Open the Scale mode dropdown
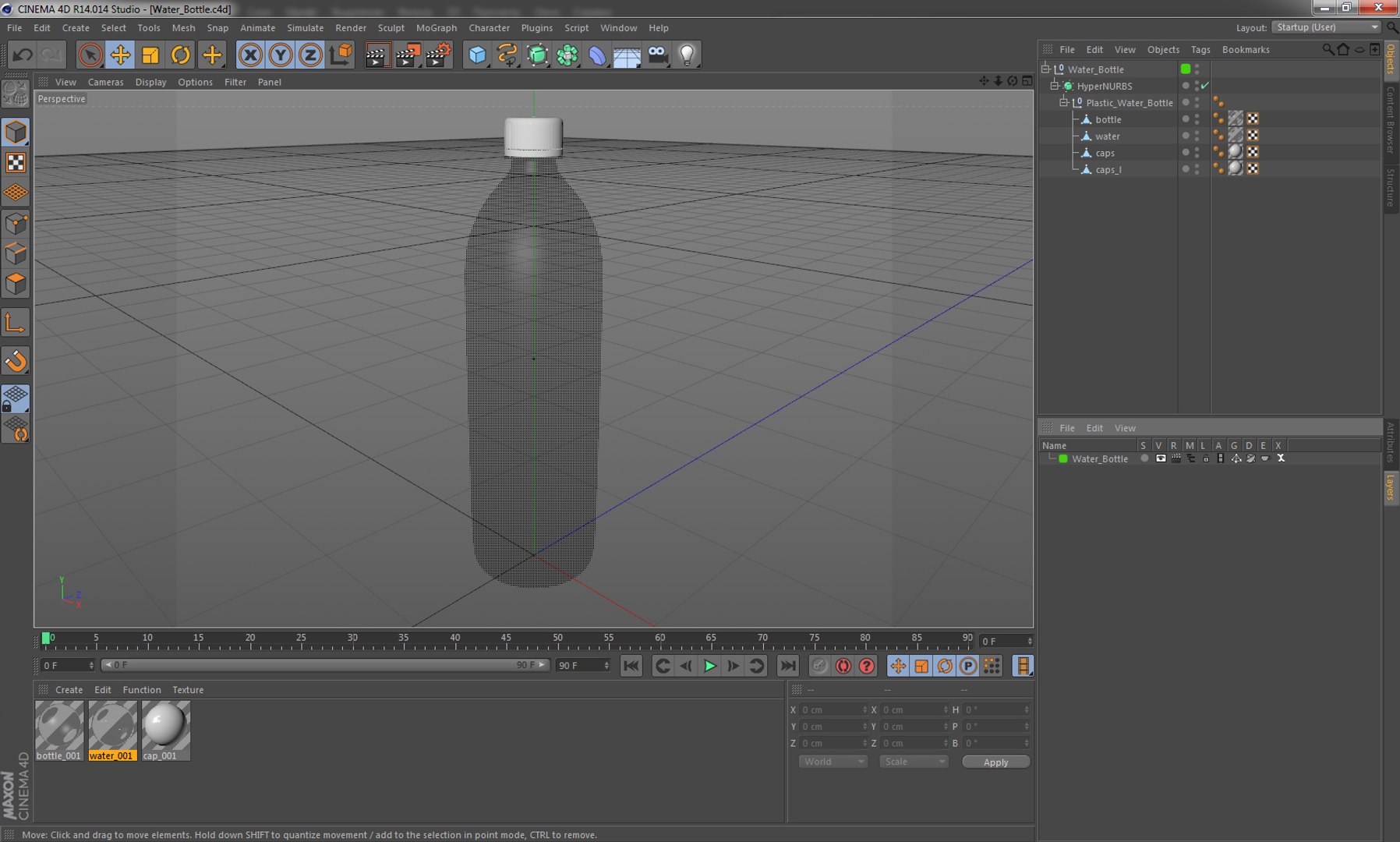This screenshot has width=1400, height=842. coord(914,762)
